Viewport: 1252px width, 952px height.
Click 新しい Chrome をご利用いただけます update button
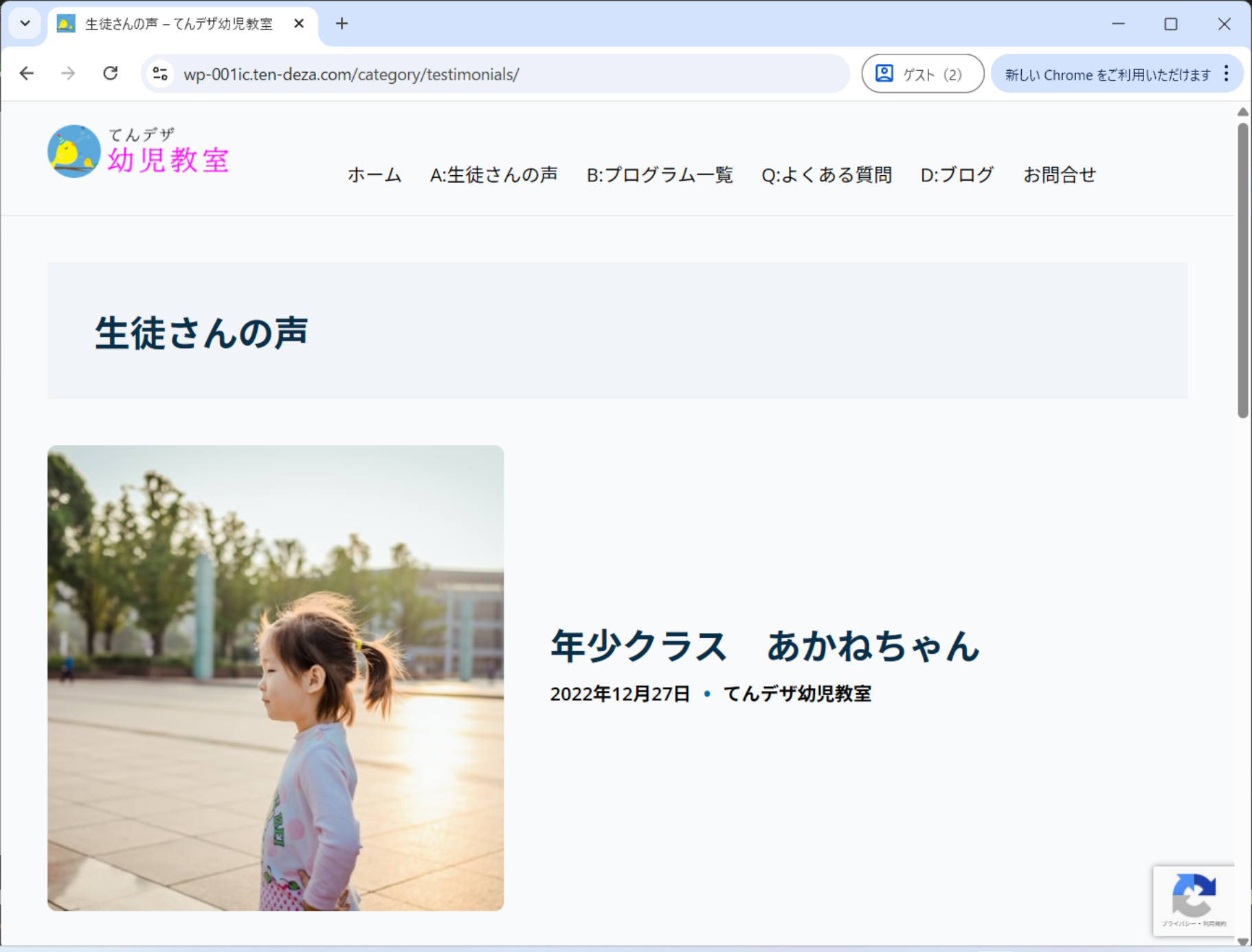coord(1107,74)
